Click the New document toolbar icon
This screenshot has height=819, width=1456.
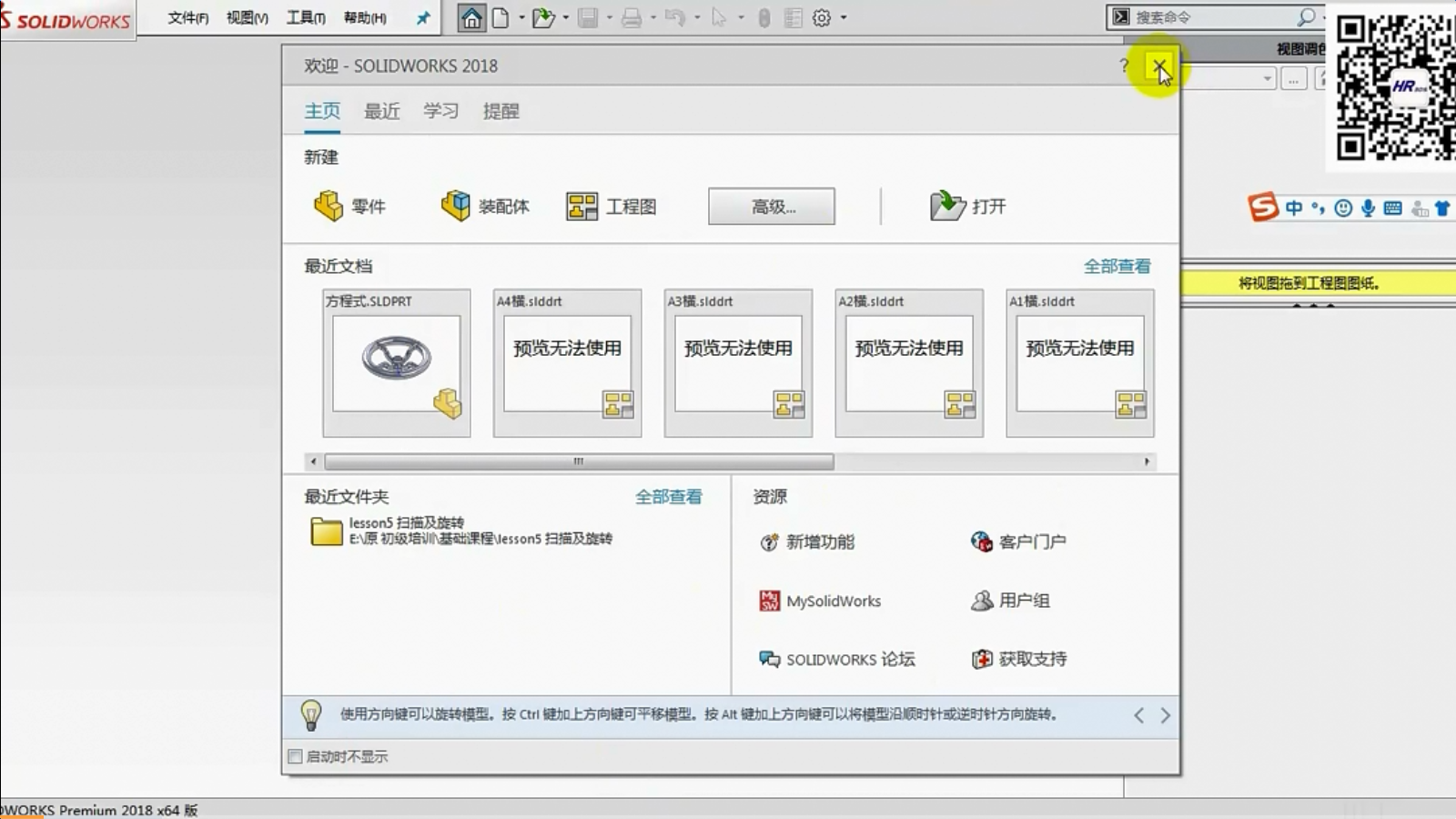(500, 18)
